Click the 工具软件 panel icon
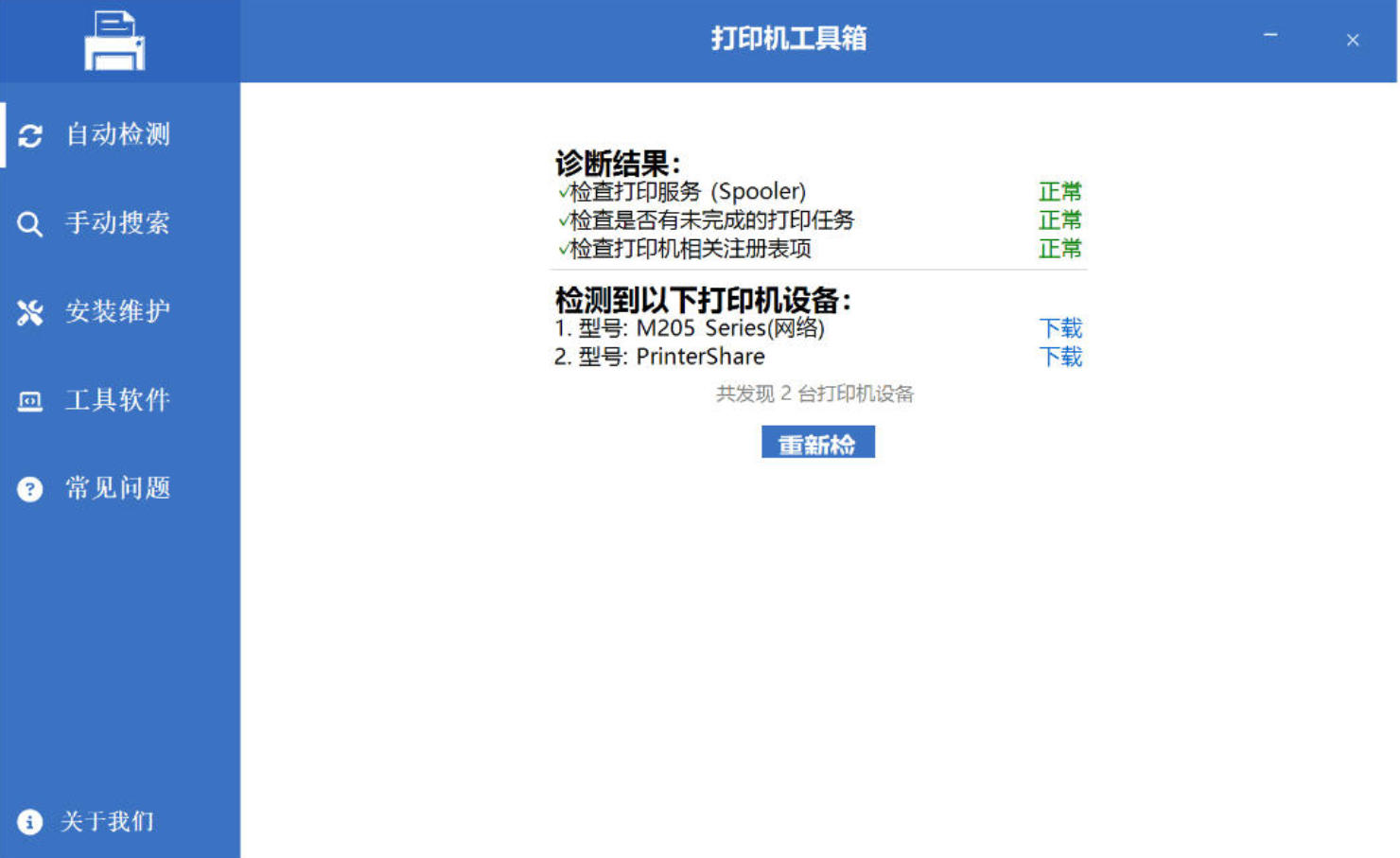This screenshot has width=1400, height=858. (x=29, y=400)
